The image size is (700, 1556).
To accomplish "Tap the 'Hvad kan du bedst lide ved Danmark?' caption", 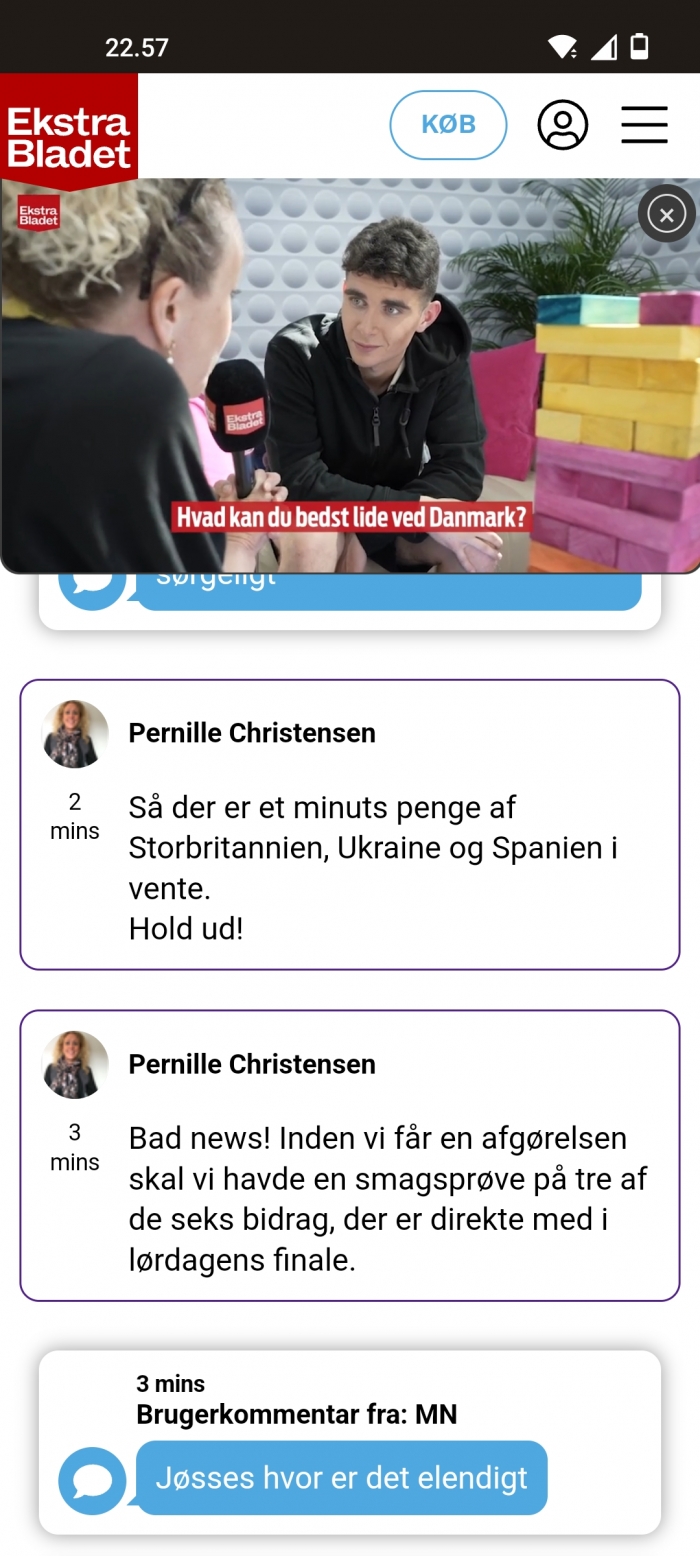I will [351, 516].
